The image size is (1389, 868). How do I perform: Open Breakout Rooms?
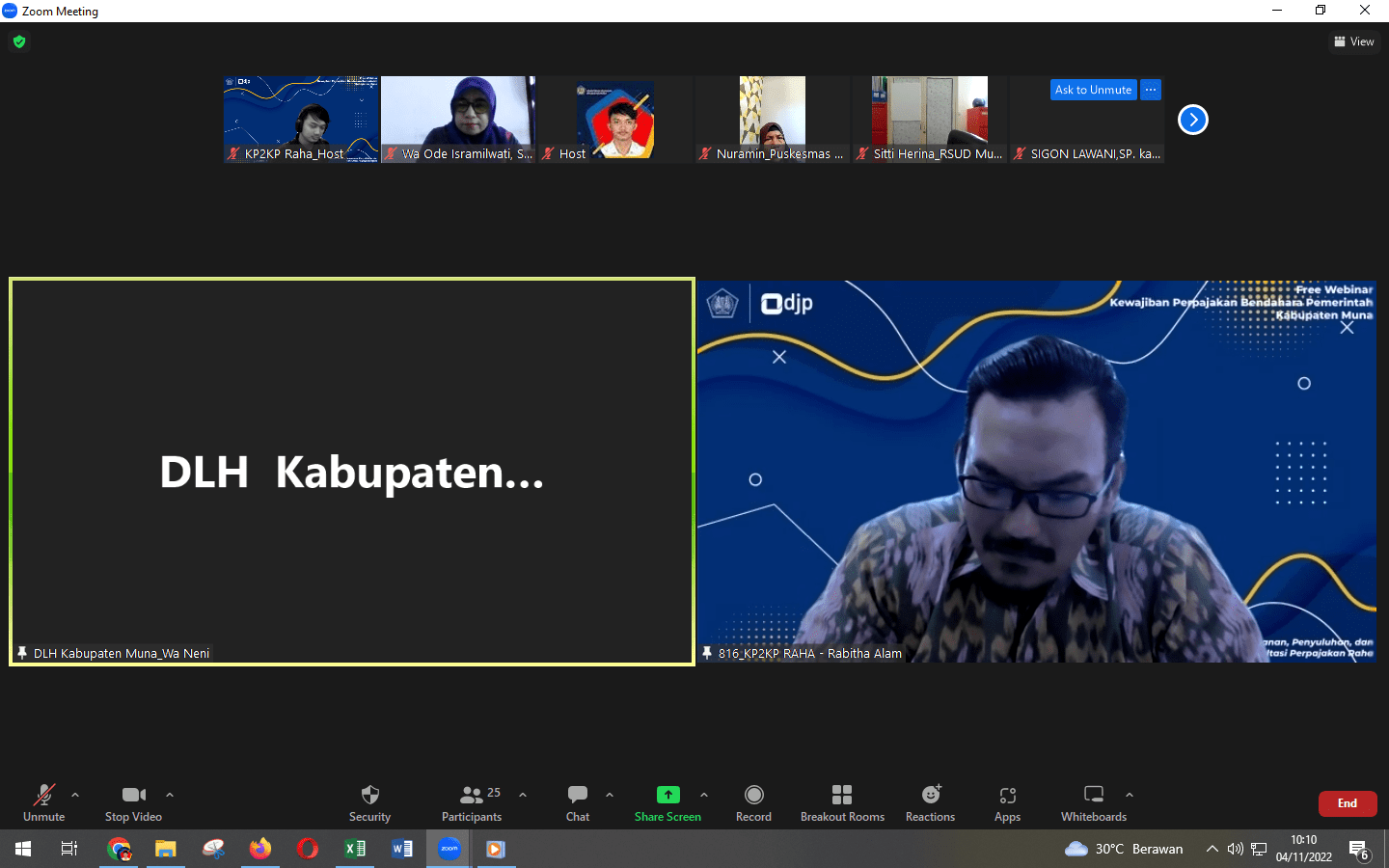pos(842,795)
